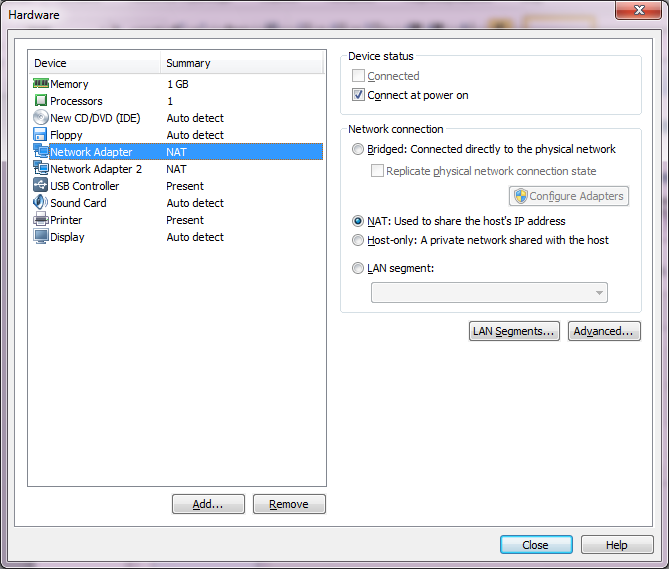Select the Bridged network option

coord(358,149)
